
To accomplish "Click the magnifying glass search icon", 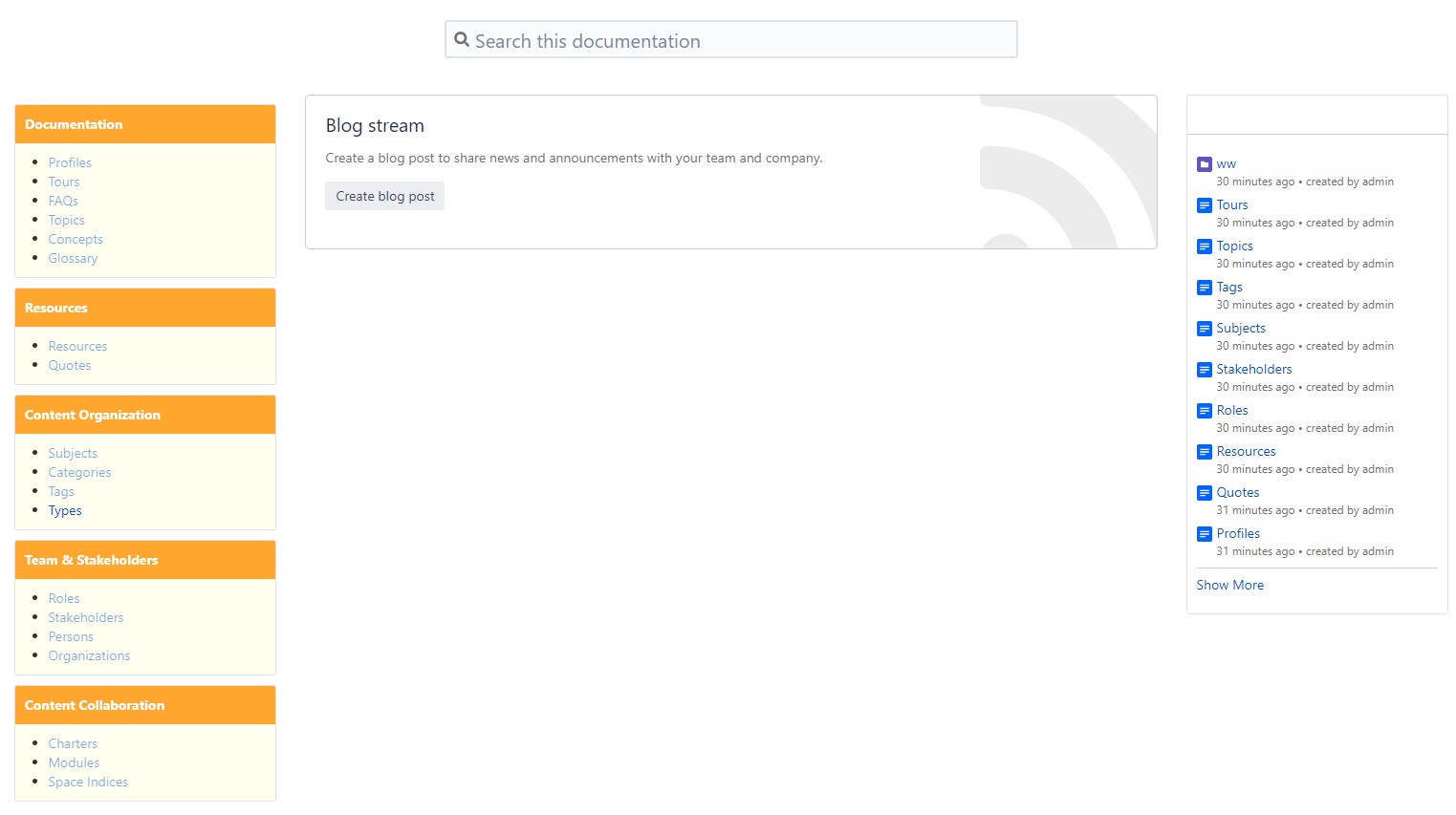I will point(462,40).
